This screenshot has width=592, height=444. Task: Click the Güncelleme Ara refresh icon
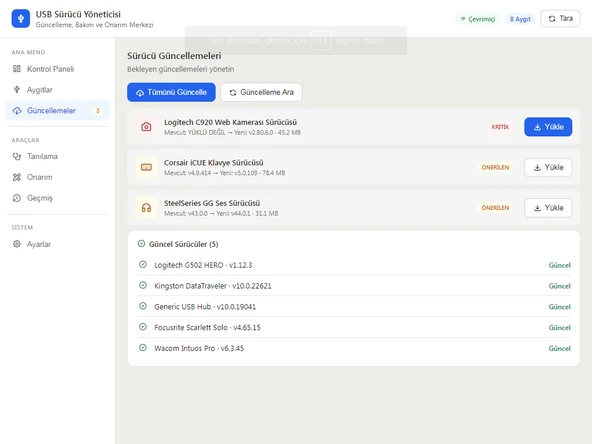point(233,92)
